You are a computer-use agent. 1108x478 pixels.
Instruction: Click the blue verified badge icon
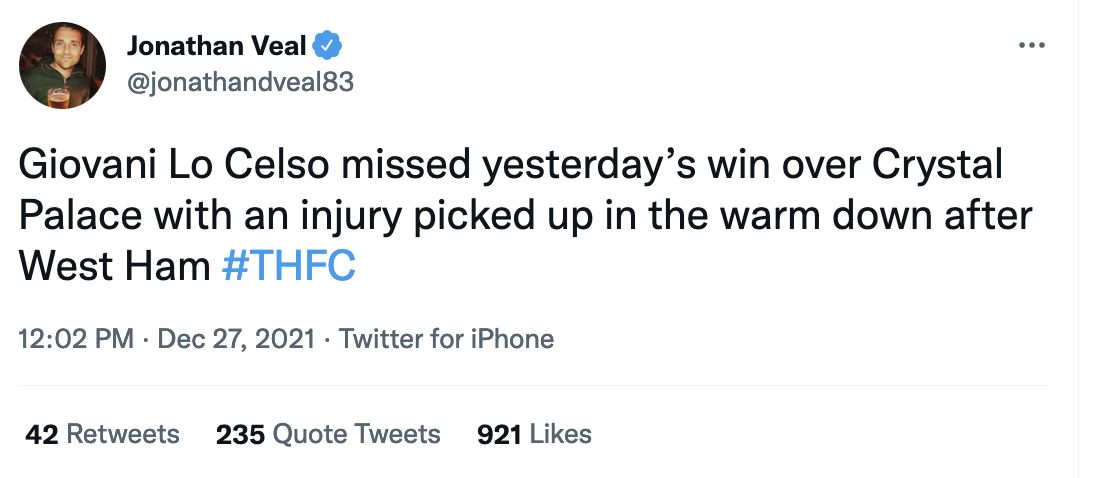point(328,46)
